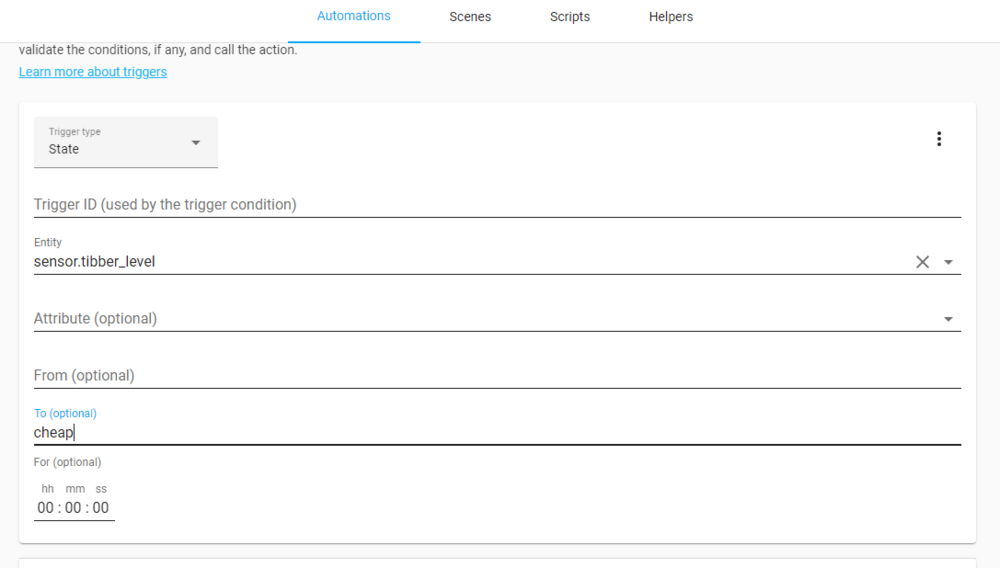Expand the Attribute dropdown arrow

tap(948, 319)
